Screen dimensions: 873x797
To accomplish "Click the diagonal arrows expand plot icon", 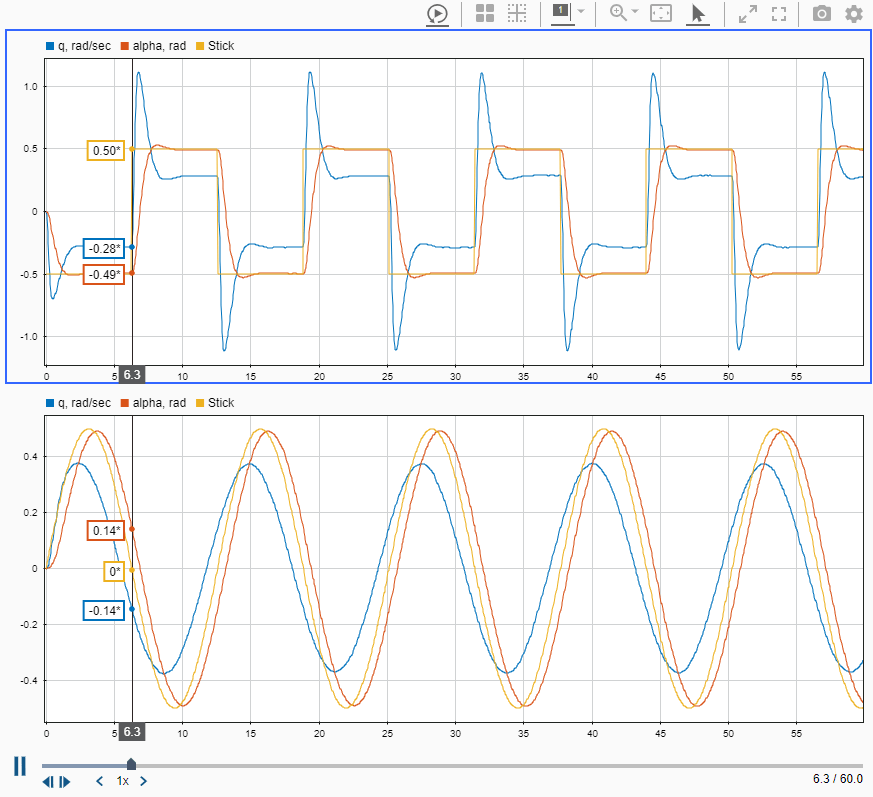I will [x=748, y=14].
